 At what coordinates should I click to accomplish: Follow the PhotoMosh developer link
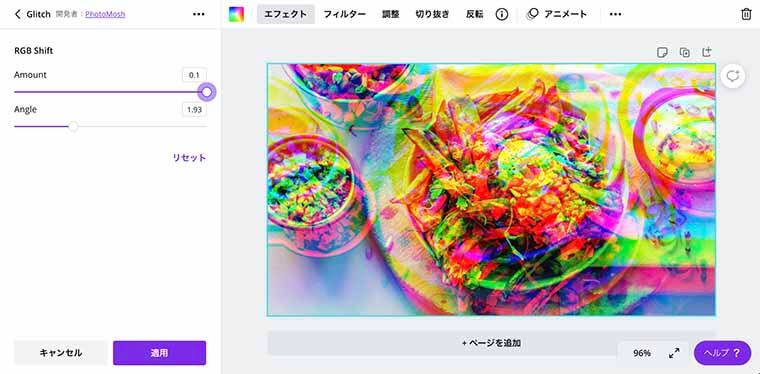click(105, 14)
